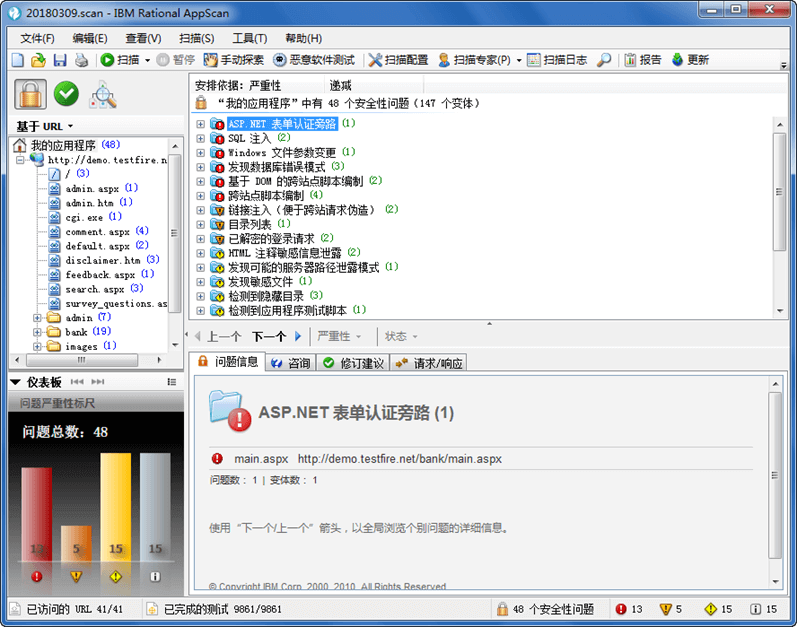Click the orange medium-severity icon under the chart
797x627 pixels.
coord(76,577)
